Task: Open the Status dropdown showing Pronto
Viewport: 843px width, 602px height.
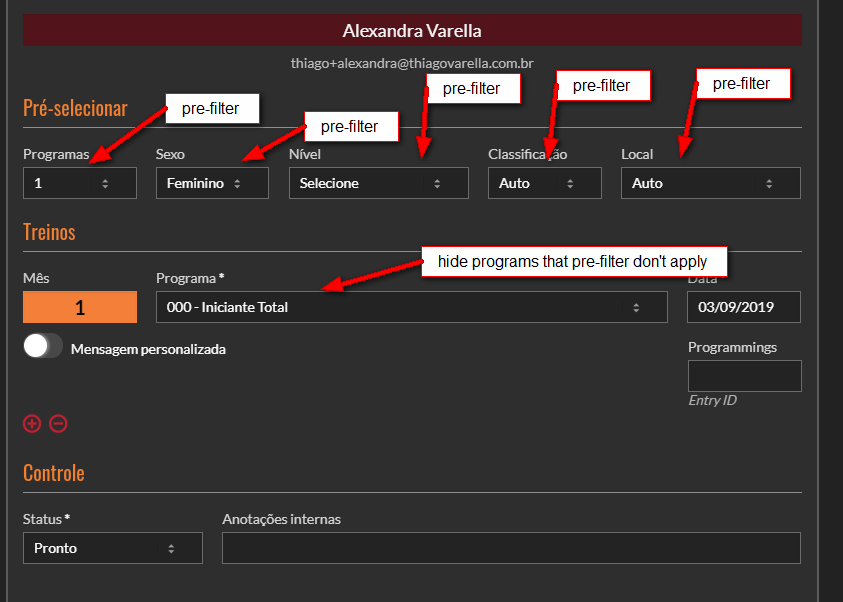Action: (x=112, y=548)
